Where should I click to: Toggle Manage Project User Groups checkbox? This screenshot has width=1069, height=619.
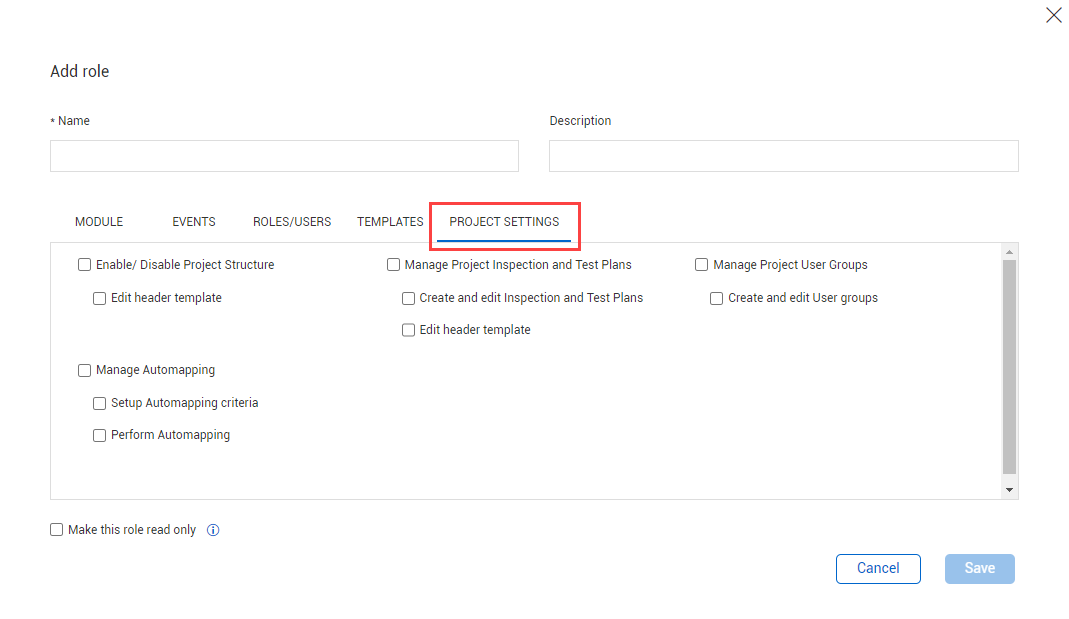pos(702,265)
